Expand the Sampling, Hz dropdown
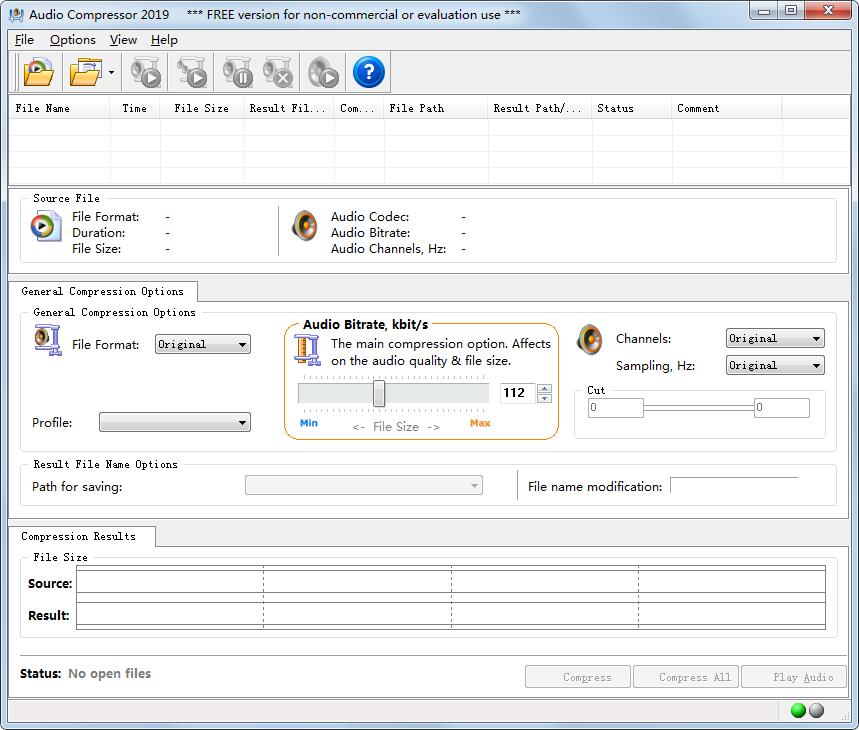The image size is (859, 730). click(x=774, y=366)
